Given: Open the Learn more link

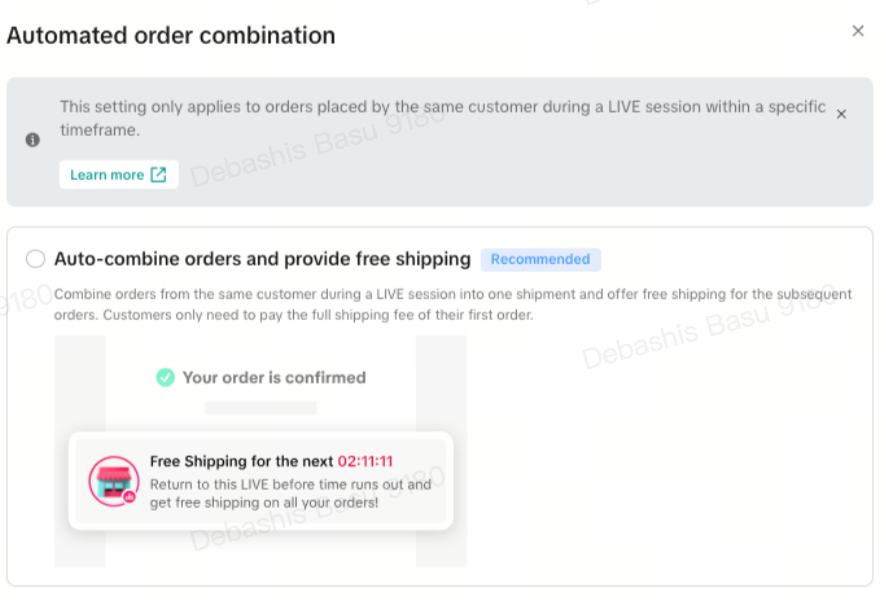Looking at the screenshot, I should point(107,175).
